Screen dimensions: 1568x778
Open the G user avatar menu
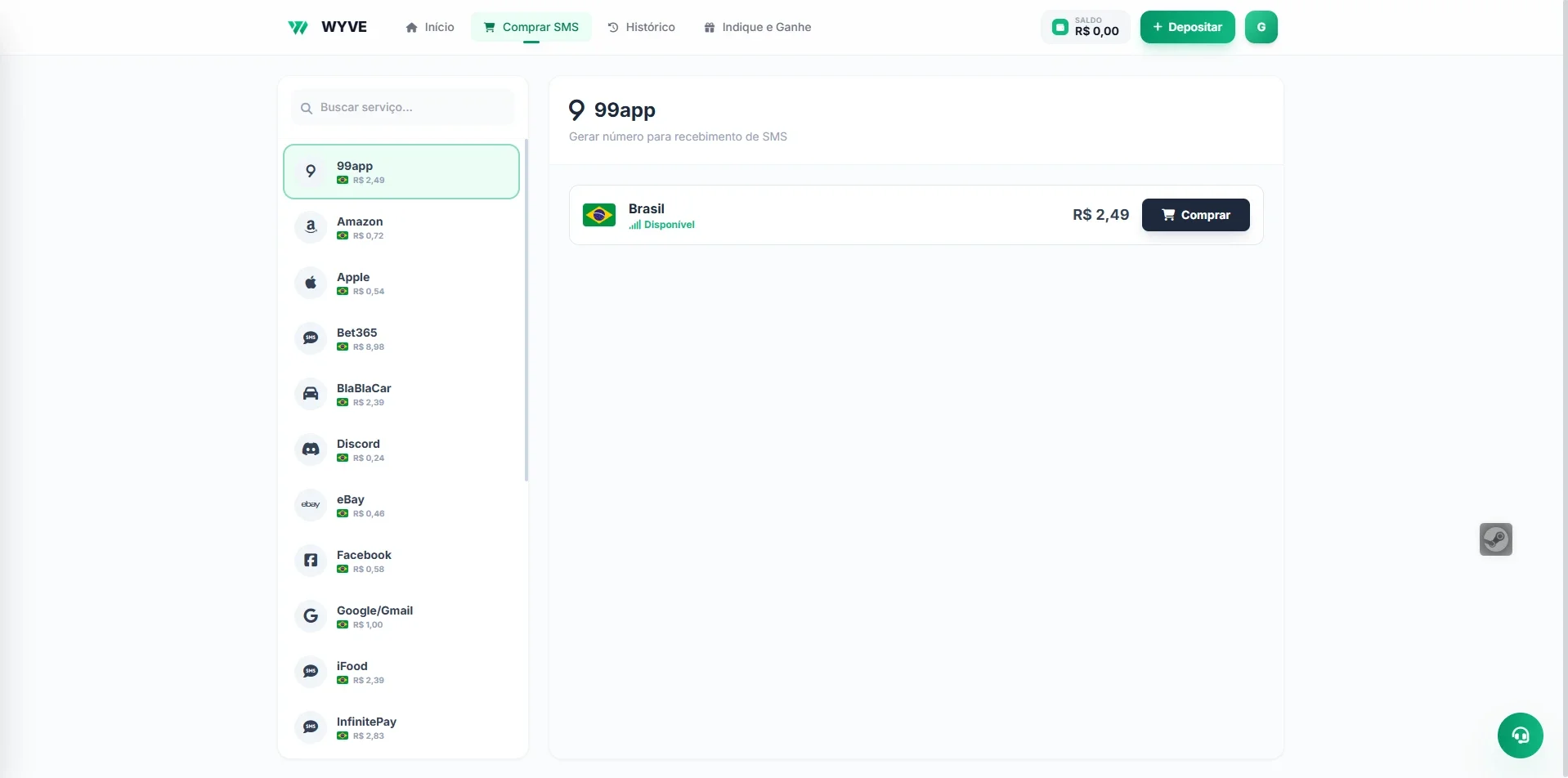(x=1261, y=27)
